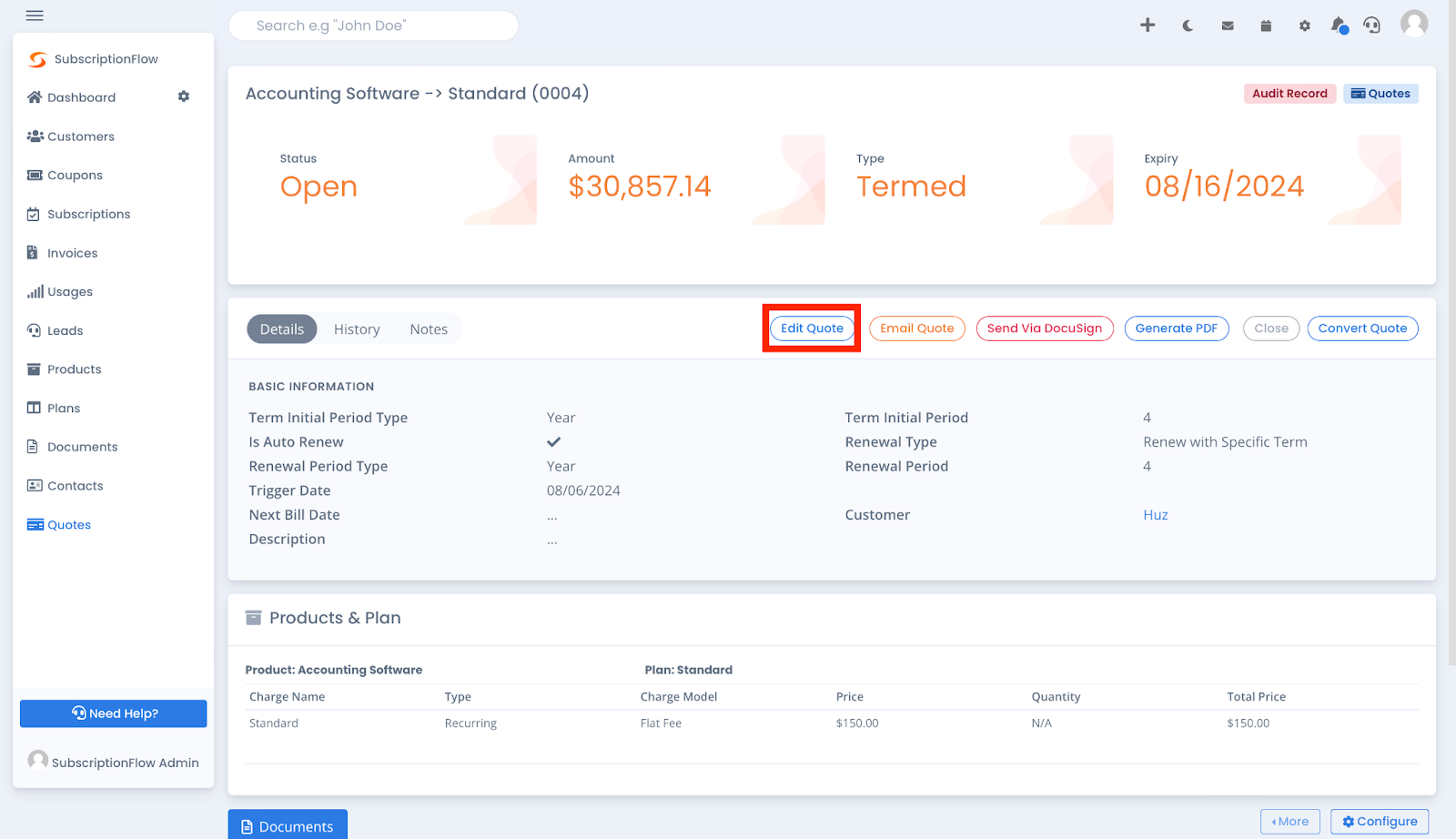Open Subscriptions in sidebar
Viewport: 1456px width, 839px height.
point(79,215)
